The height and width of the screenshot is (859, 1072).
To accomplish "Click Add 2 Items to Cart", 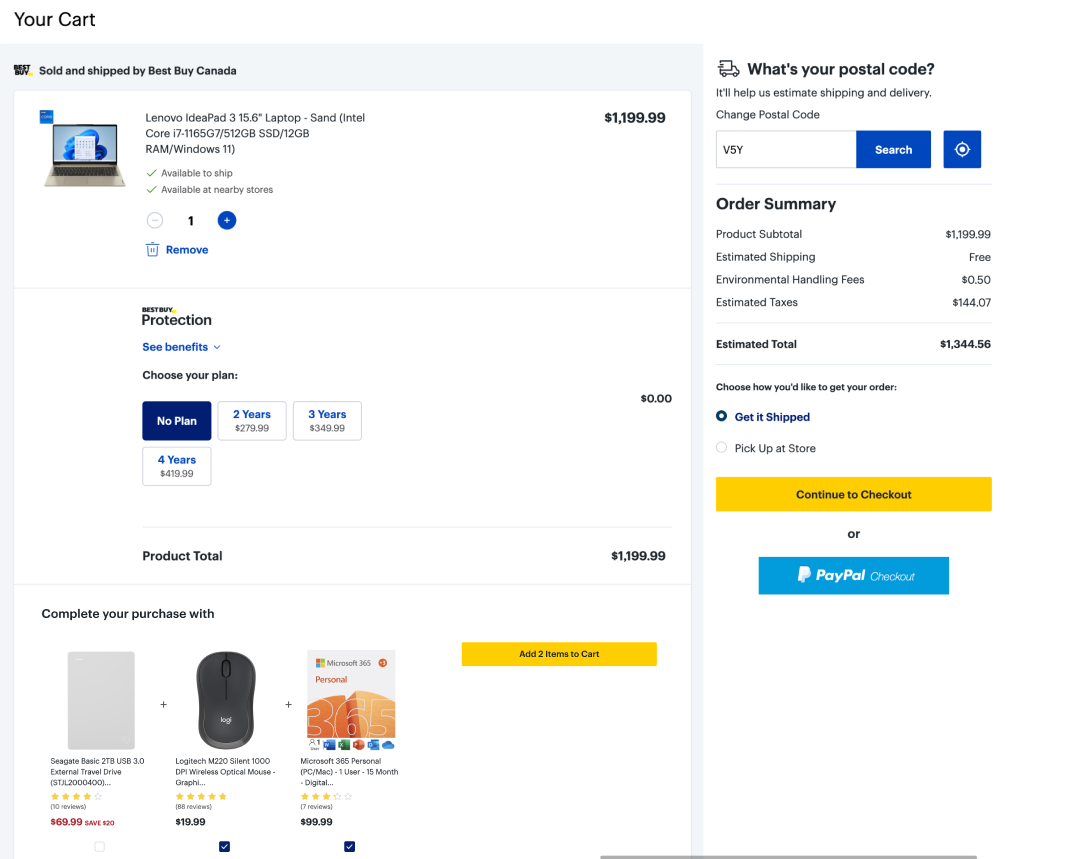I will click(x=559, y=654).
